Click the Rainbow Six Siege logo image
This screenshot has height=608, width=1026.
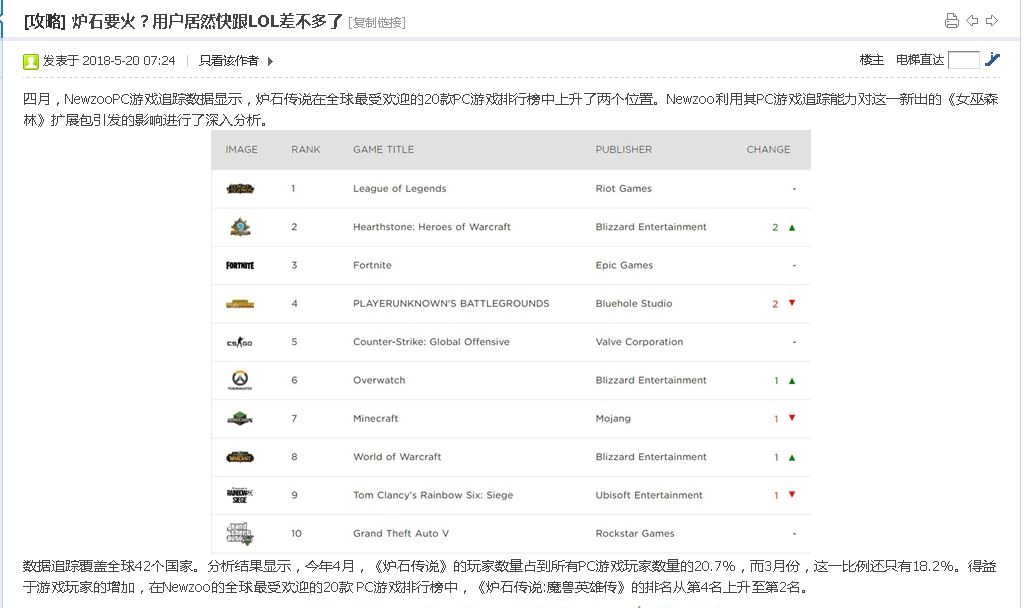pos(240,495)
